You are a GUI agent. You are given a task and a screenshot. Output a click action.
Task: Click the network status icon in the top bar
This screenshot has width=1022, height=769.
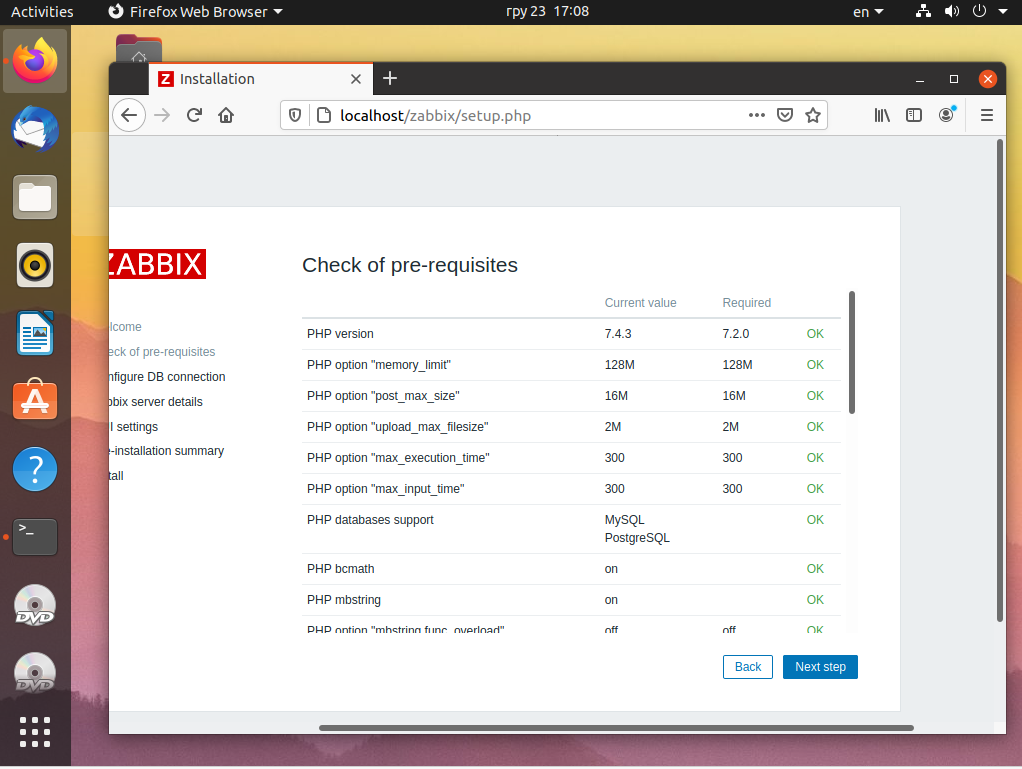coord(923,11)
